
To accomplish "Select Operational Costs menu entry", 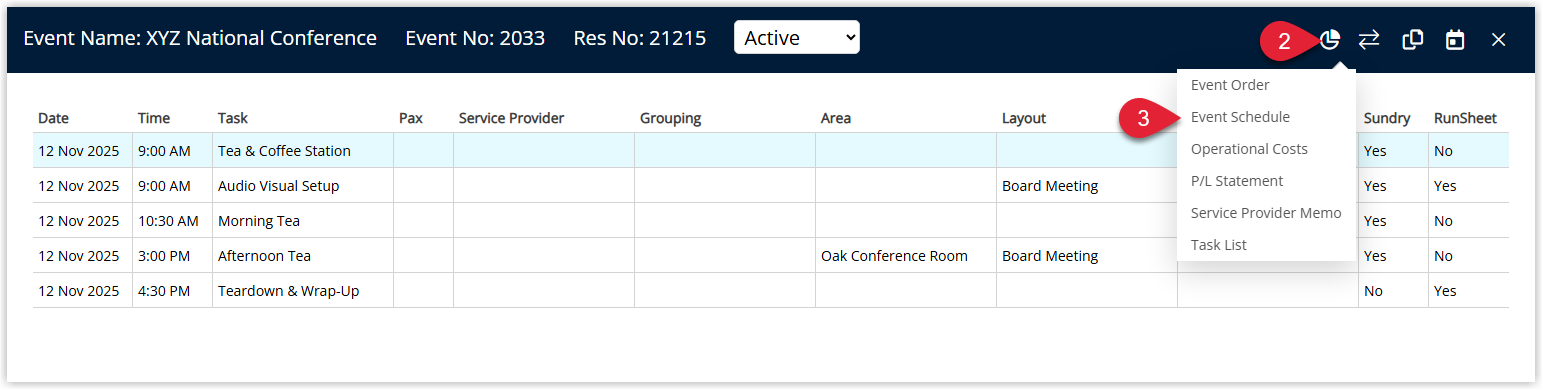I will 1249,149.
